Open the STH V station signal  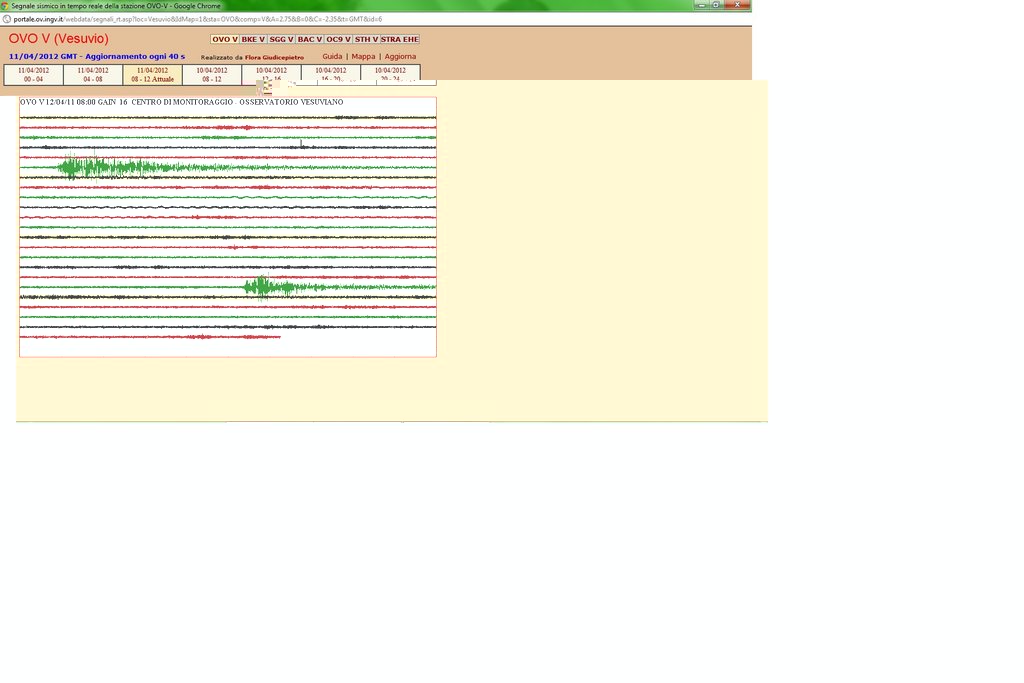tap(366, 39)
